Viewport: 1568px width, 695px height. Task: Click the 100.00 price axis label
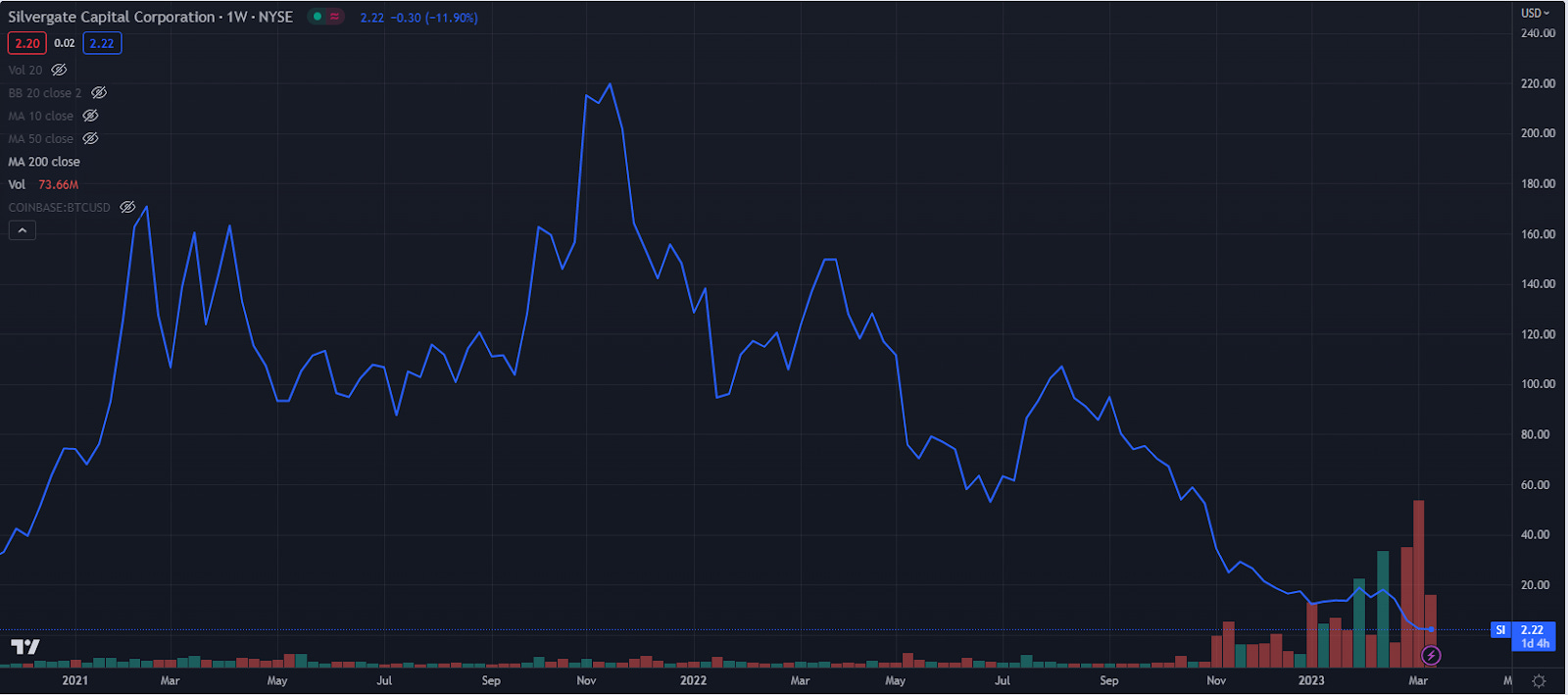(x=1538, y=384)
